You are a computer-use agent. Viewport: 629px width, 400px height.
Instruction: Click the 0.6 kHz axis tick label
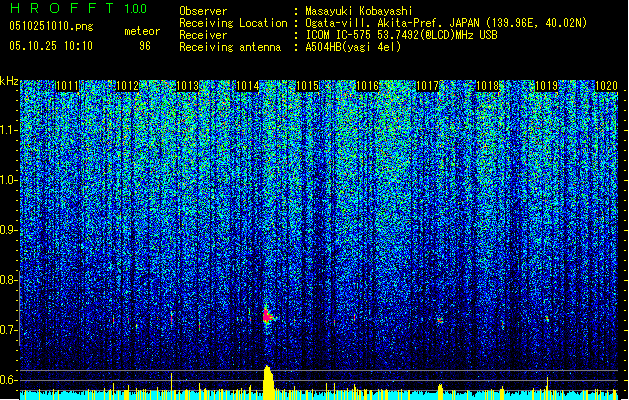click(x=8, y=380)
